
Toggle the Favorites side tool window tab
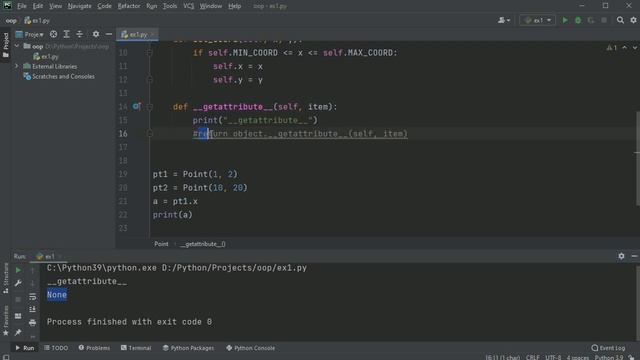[x=6, y=321]
